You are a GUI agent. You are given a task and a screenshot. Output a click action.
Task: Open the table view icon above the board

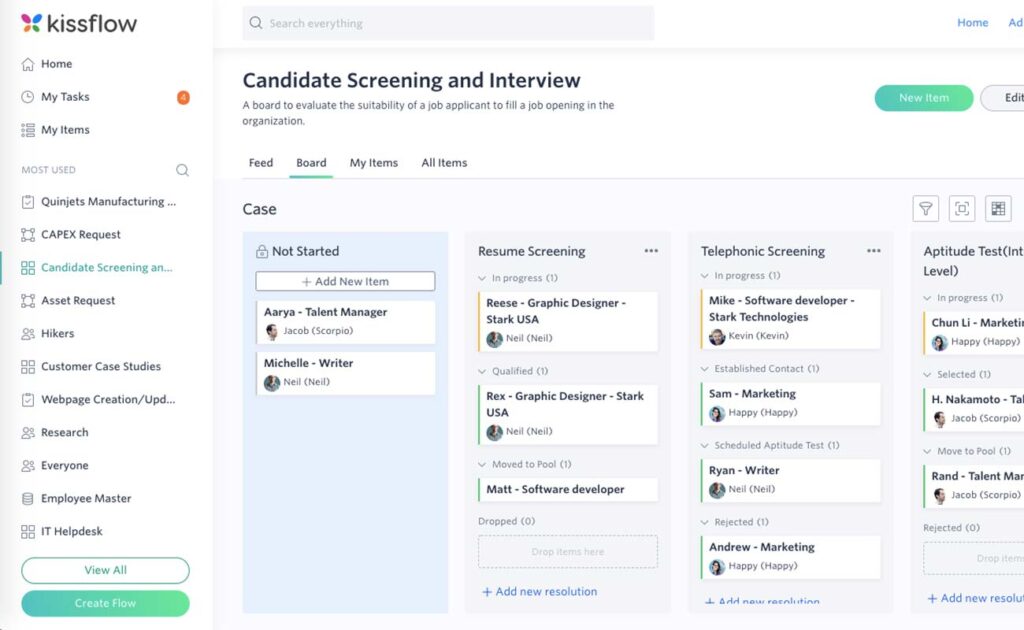click(998, 208)
